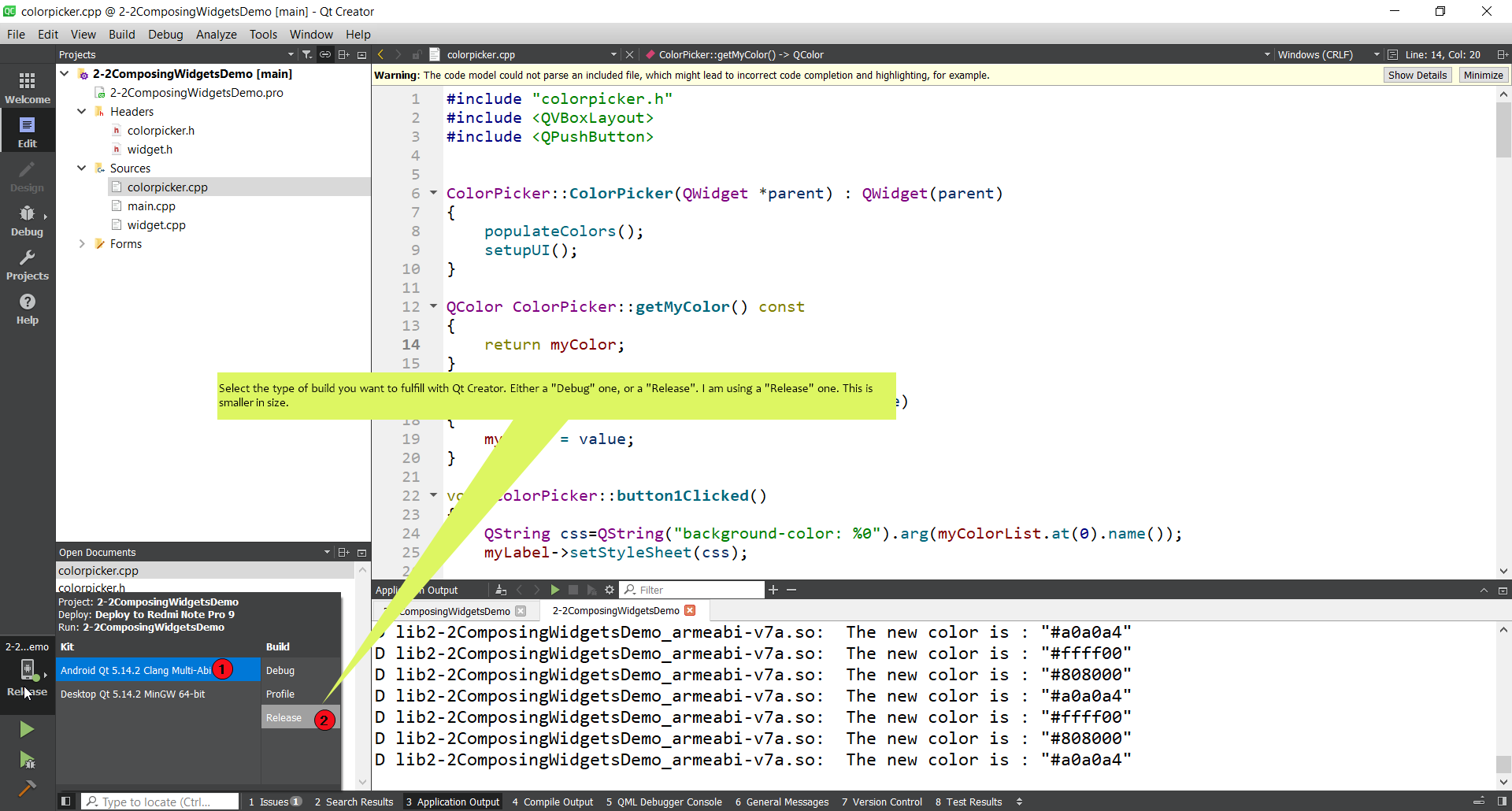The height and width of the screenshot is (811, 1512).
Task: Open the Design mode in the sidebar
Action: (x=27, y=175)
